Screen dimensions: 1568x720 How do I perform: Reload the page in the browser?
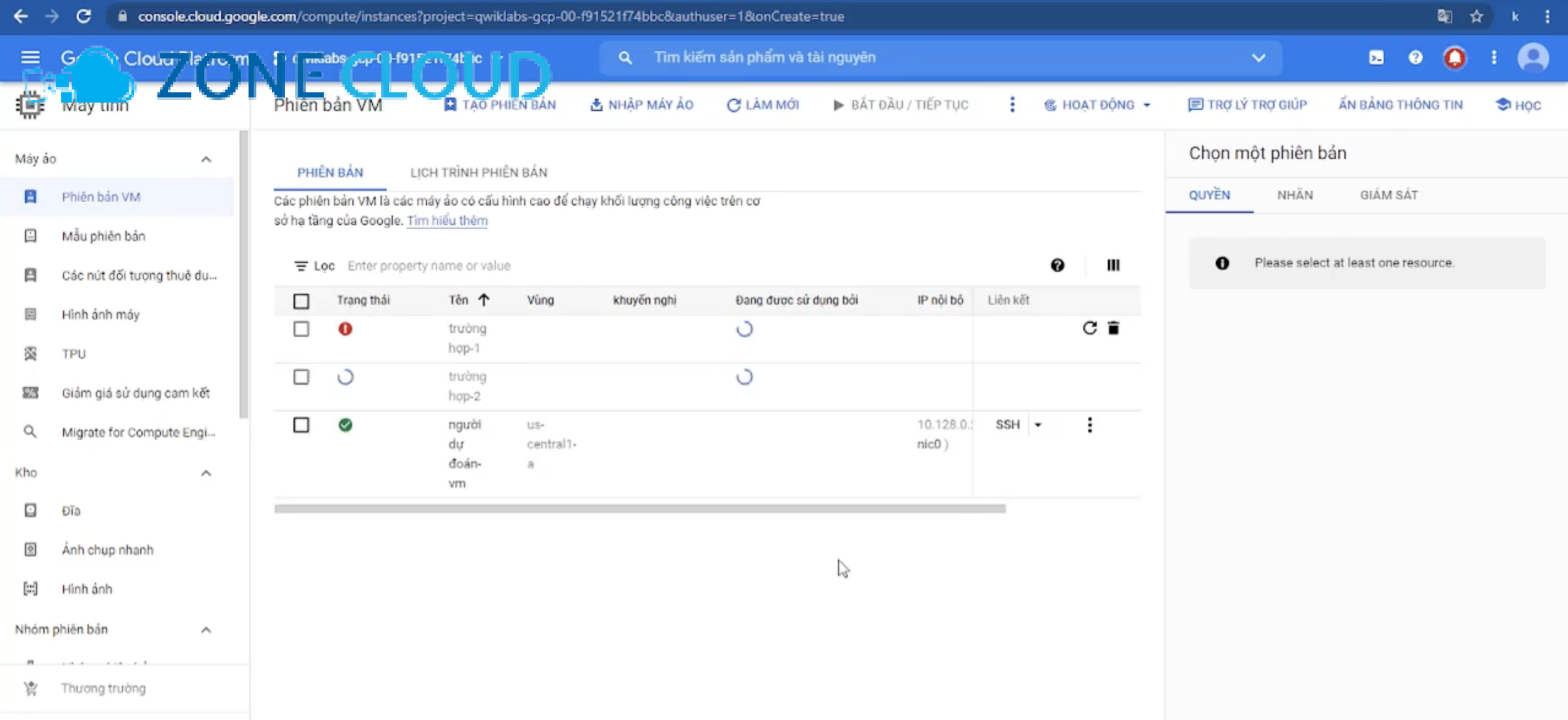84,17
